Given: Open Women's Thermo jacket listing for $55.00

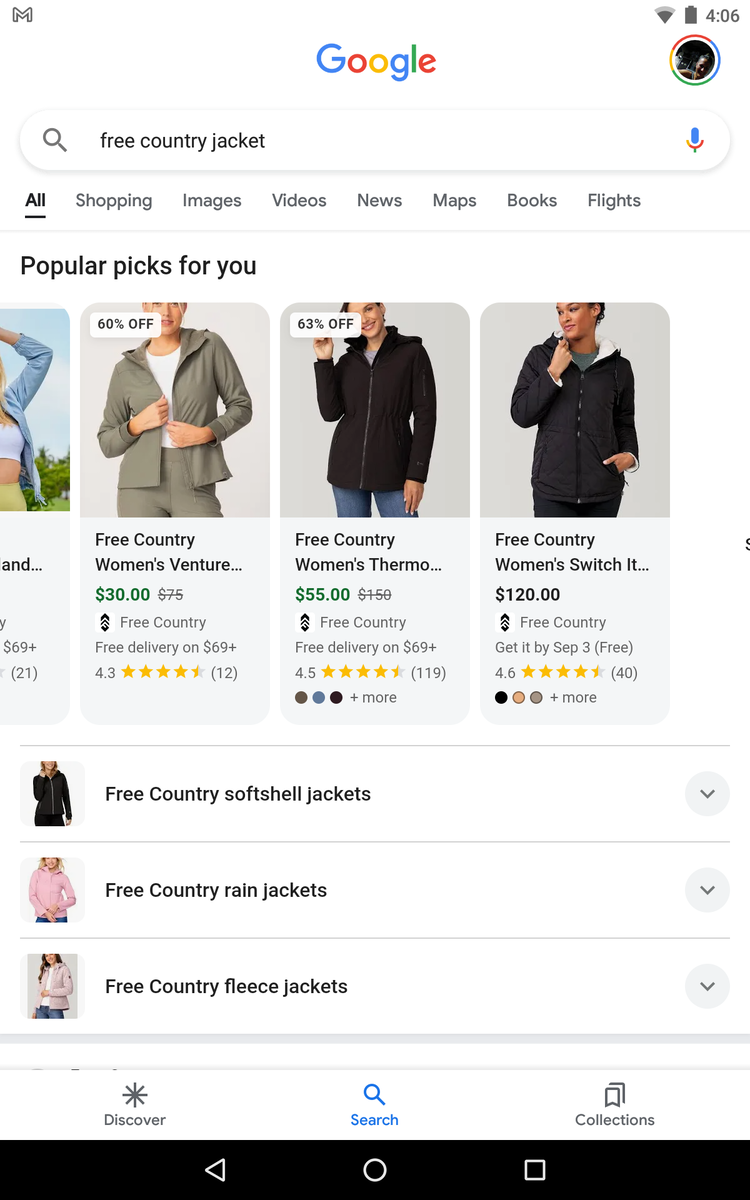Looking at the screenshot, I should [375, 513].
